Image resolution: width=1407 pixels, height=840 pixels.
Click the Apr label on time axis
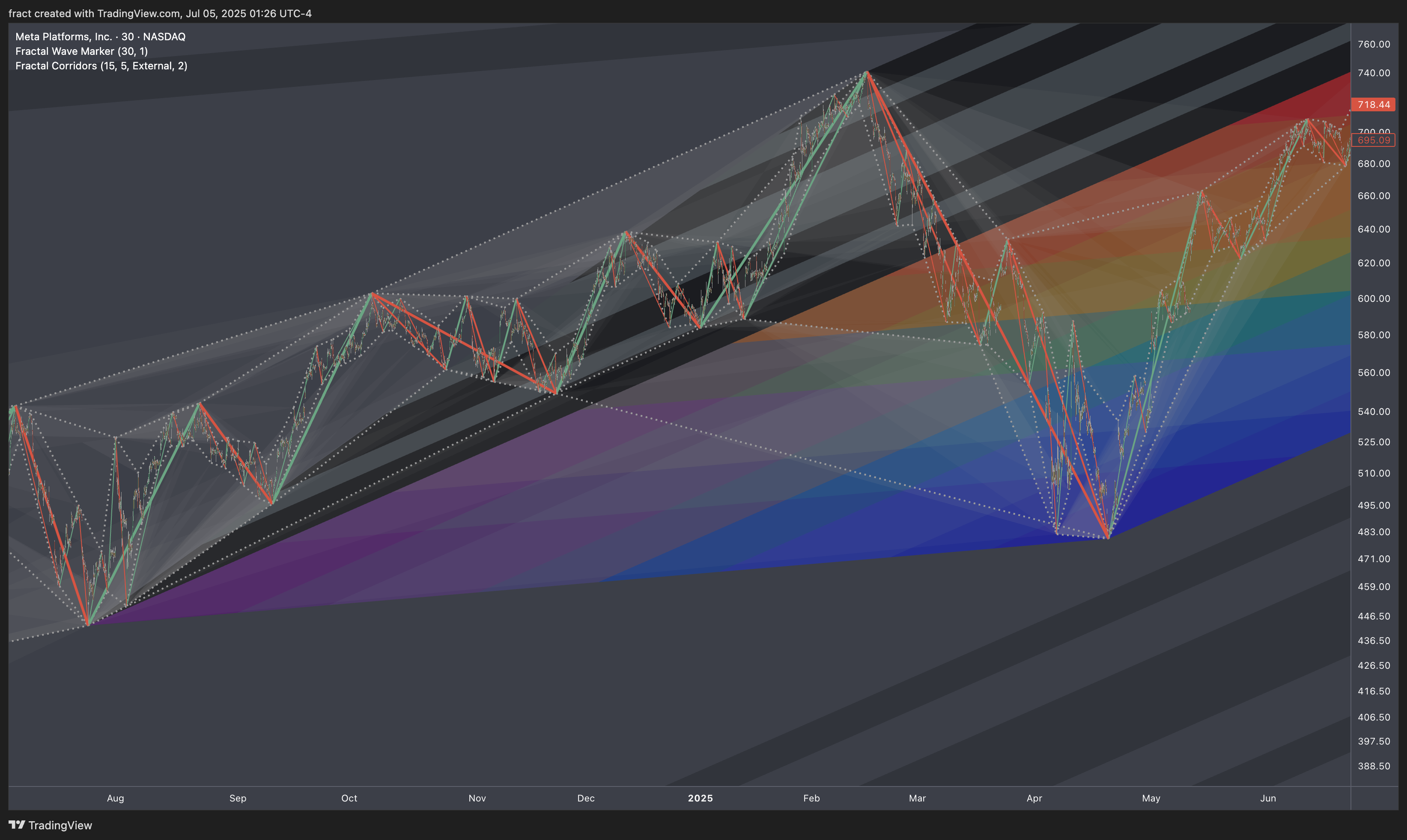(x=1034, y=798)
